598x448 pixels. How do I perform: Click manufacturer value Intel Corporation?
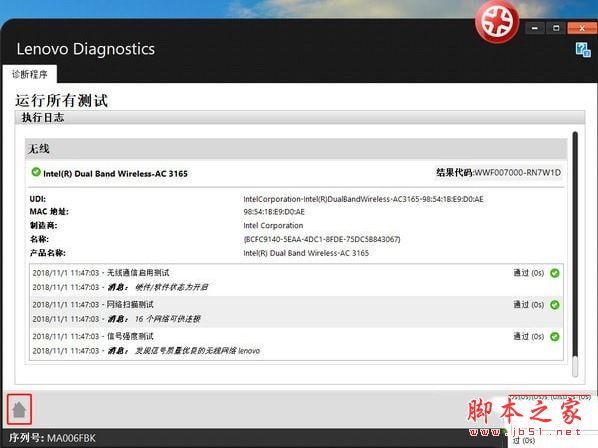pos(273,225)
